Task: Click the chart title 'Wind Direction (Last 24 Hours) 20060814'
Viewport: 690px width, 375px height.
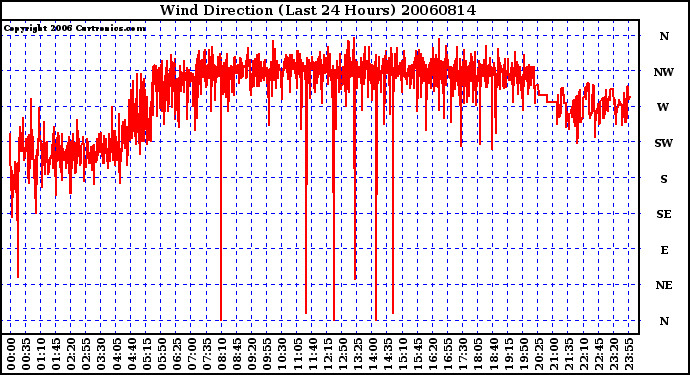Action: coord(318,10)
